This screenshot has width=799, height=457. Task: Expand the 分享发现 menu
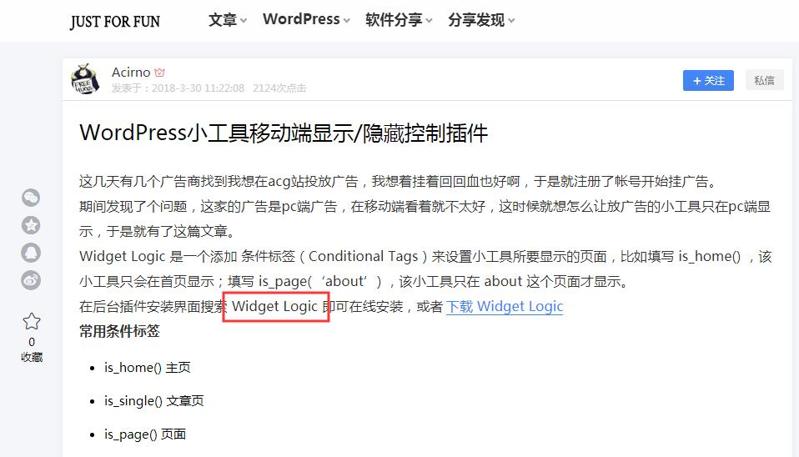pyautogui.click(x=481, y=20)
